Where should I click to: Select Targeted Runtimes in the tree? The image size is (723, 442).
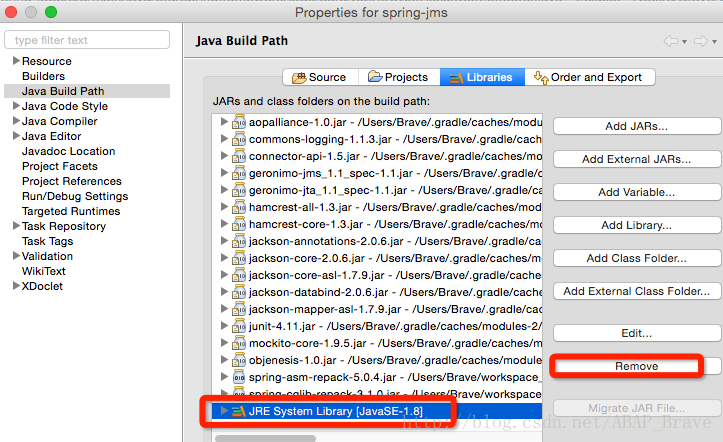[71, 211]
